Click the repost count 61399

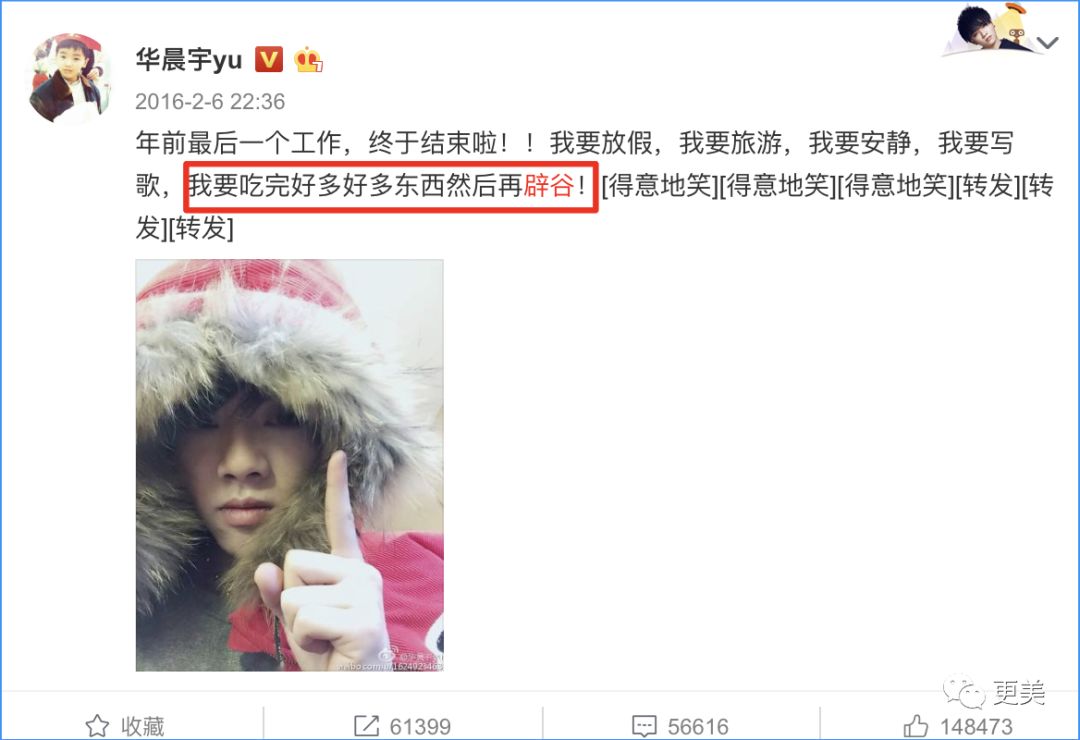[420, 726]
